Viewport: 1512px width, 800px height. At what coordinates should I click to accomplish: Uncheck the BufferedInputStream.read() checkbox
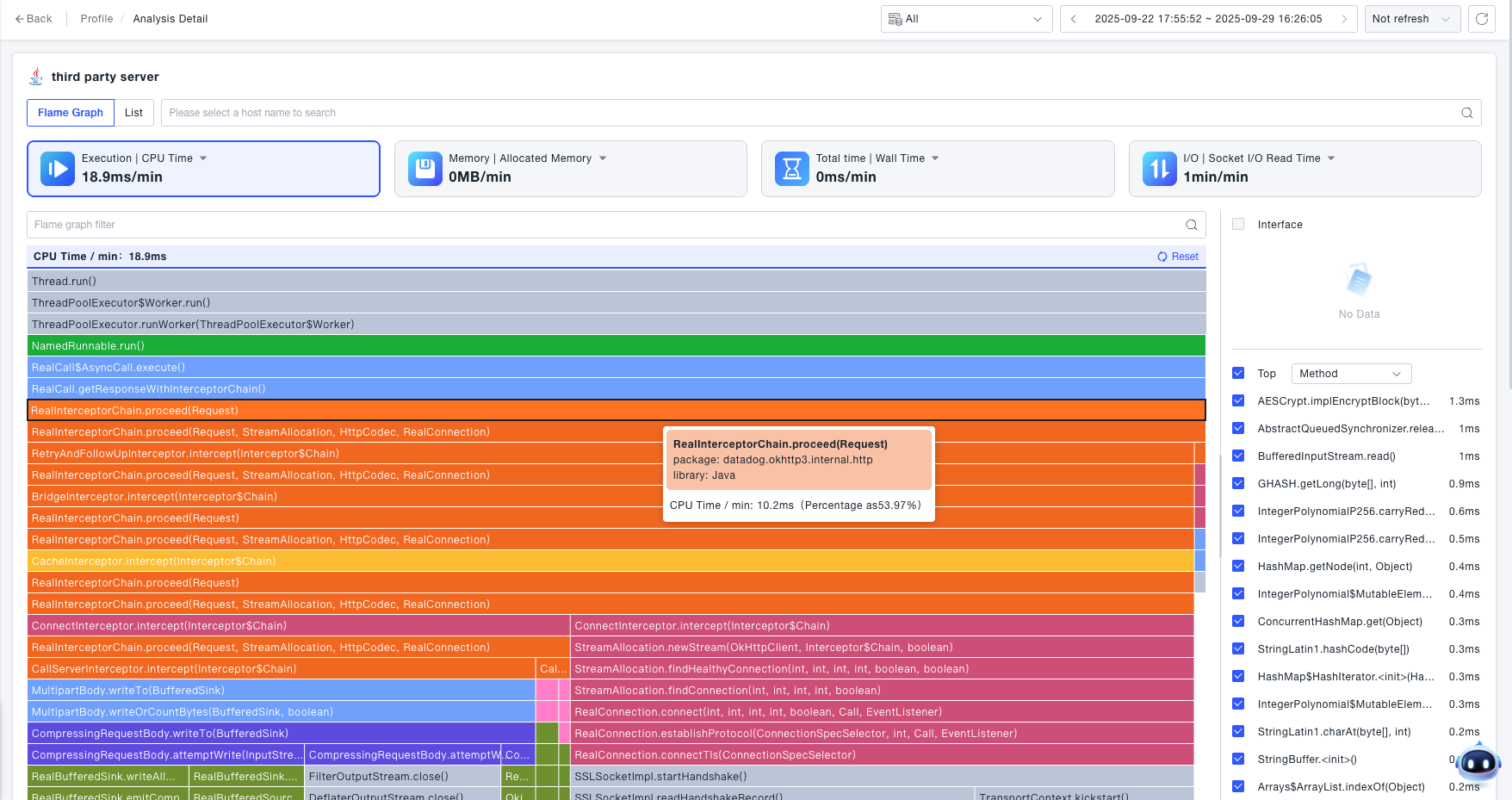pos(1238,456)
